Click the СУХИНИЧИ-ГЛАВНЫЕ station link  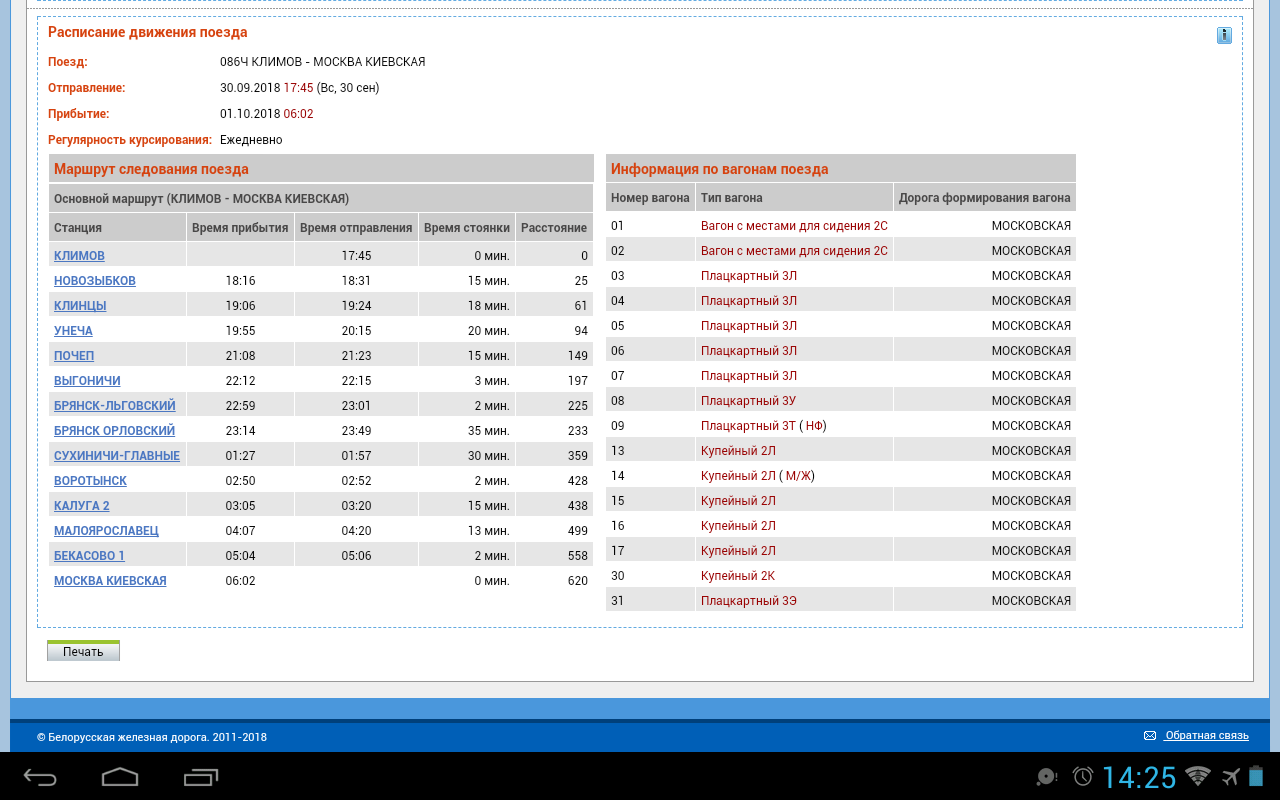click(117, 456)
